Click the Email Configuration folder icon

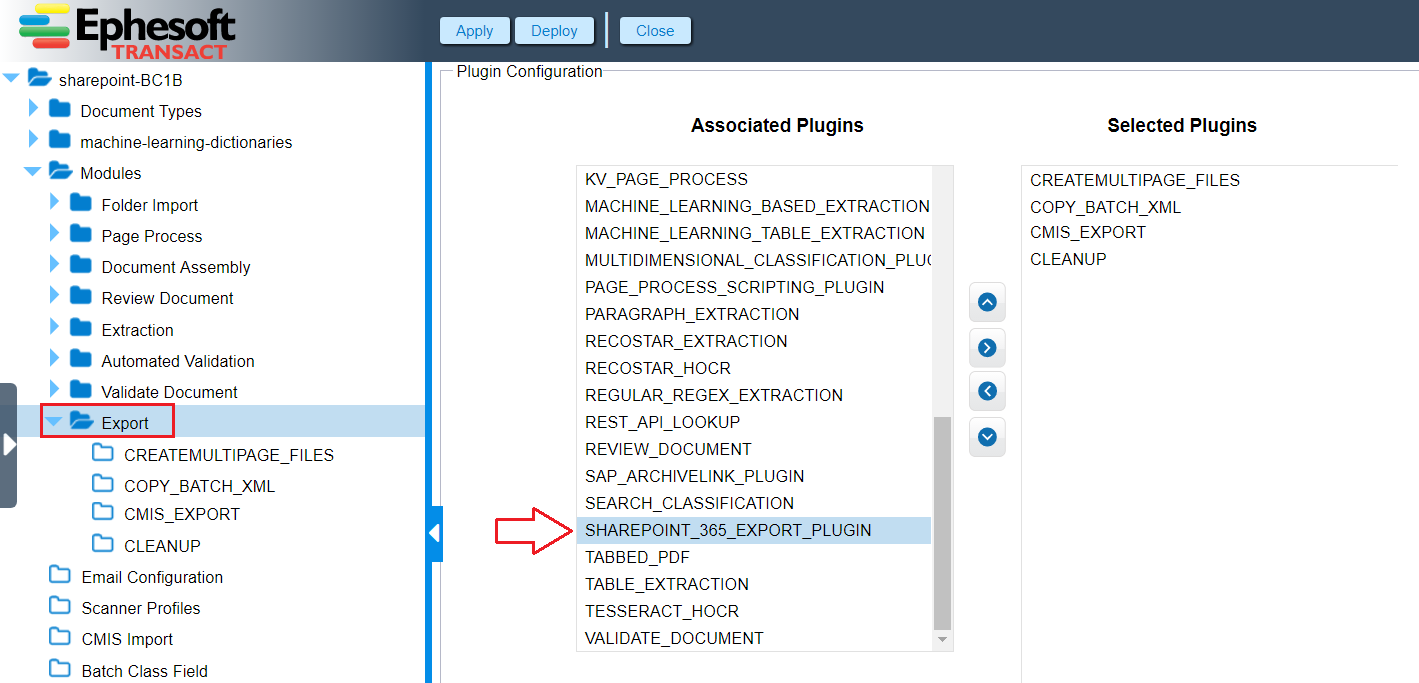click(x=60, y=575)
